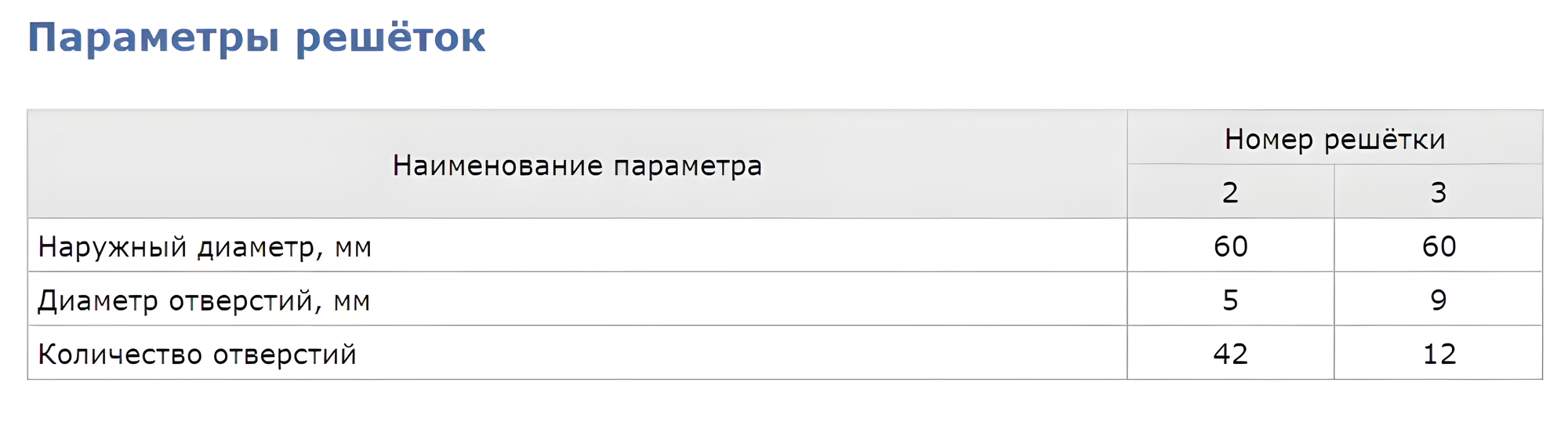Click the word 'Диаметр' in the hole diameter row
The image size is (1568, 433).
tap(98, 300)
